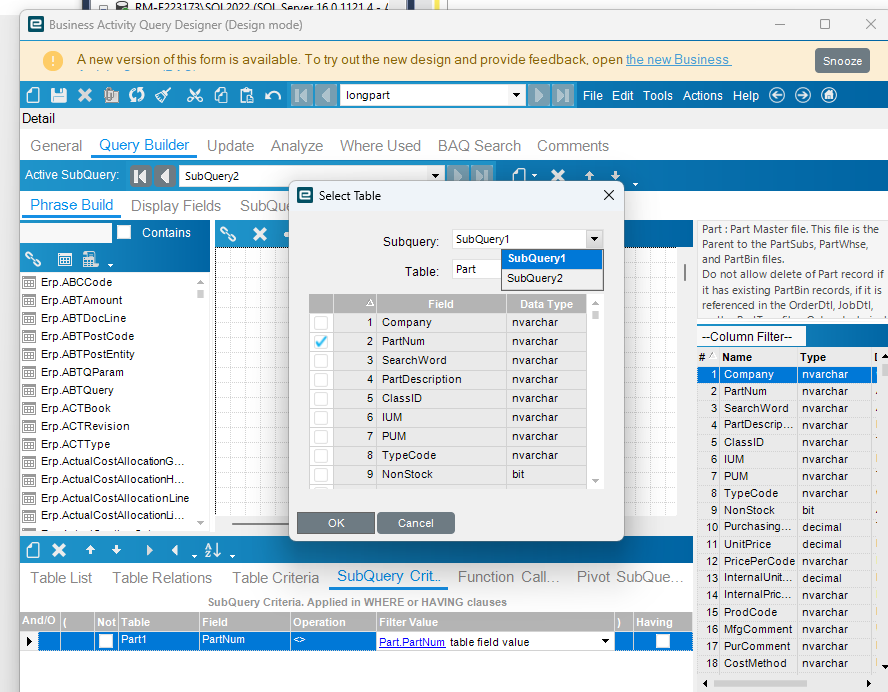Screen dimensions: 888x692
Task: Close the Select Table dialog
Action: 609,195
